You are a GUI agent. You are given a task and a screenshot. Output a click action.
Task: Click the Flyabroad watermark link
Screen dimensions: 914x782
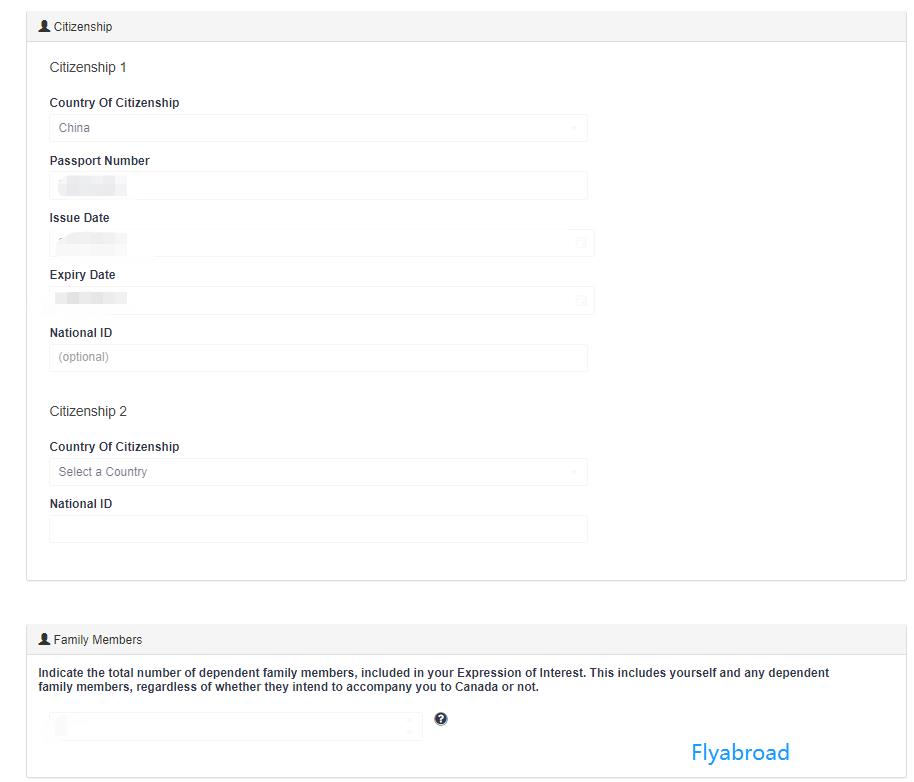coord(740,752)
